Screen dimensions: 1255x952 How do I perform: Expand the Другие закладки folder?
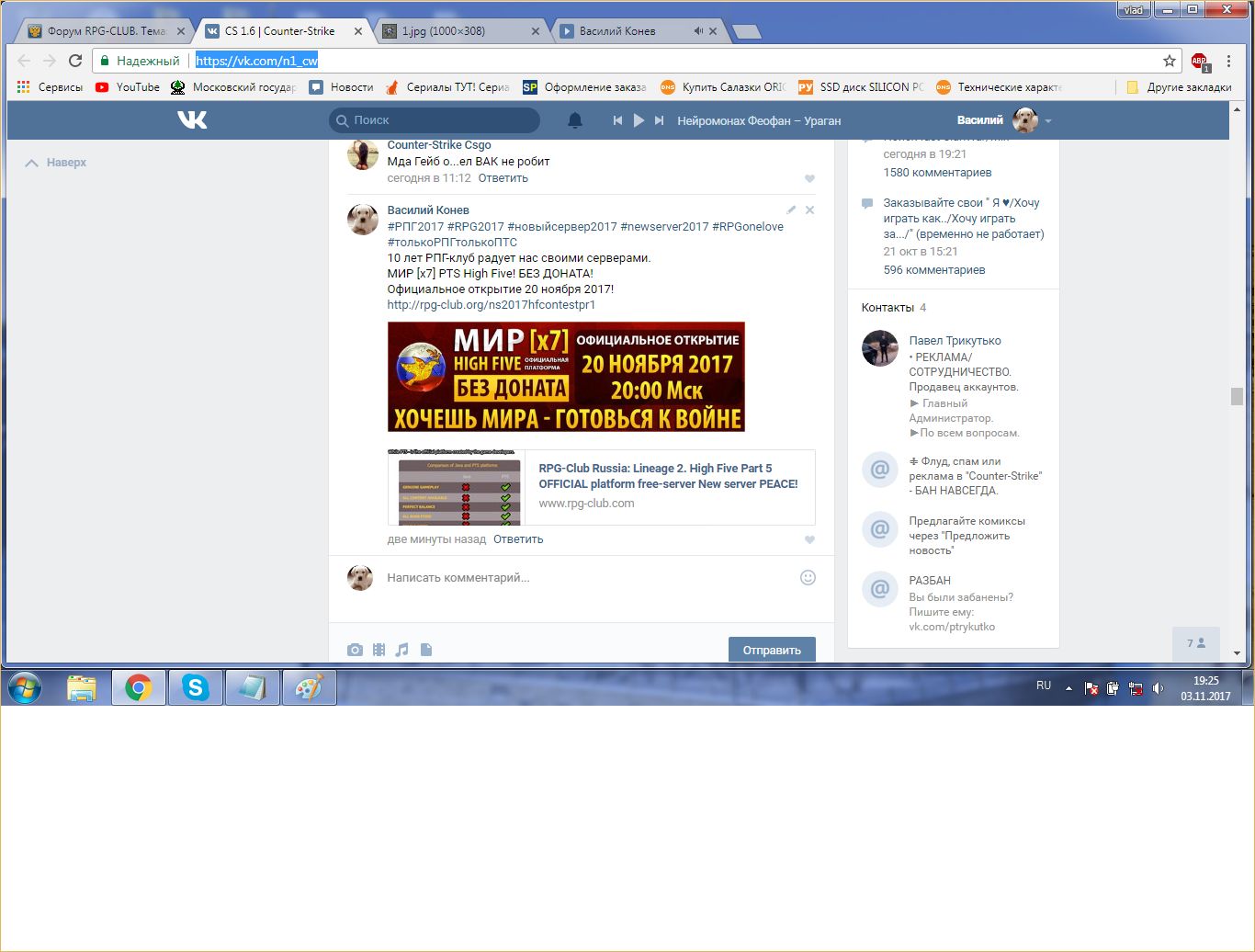[1179, 87]
